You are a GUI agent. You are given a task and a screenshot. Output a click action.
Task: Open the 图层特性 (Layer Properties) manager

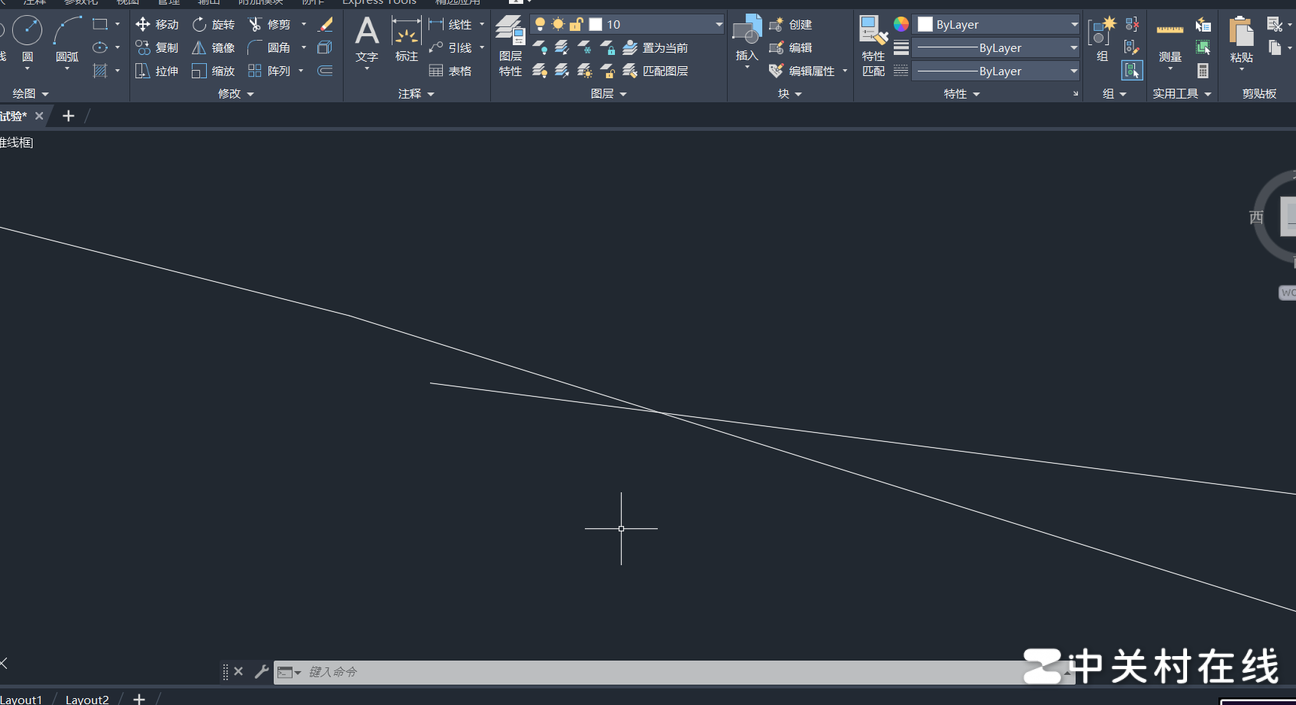click(510, 46)
